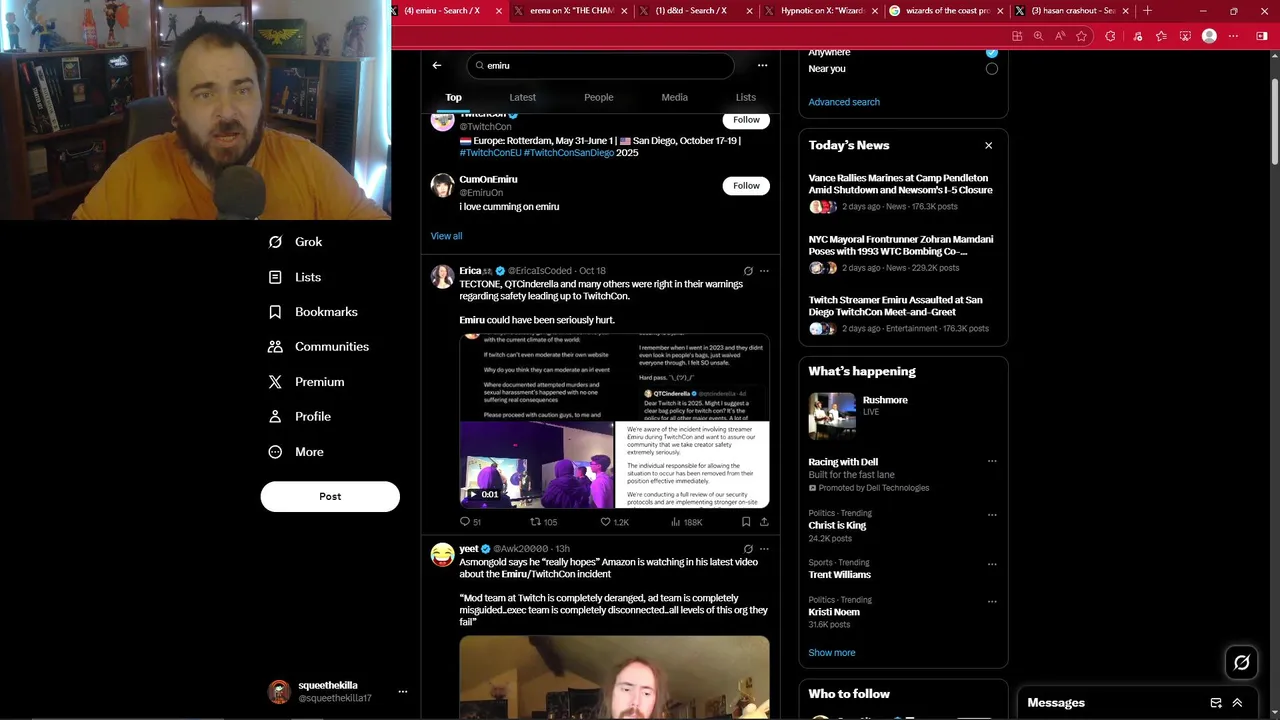Expand the Messages drawer with the double chevron
This screenshot has height=720, width=1280.
pos(1237,703)
